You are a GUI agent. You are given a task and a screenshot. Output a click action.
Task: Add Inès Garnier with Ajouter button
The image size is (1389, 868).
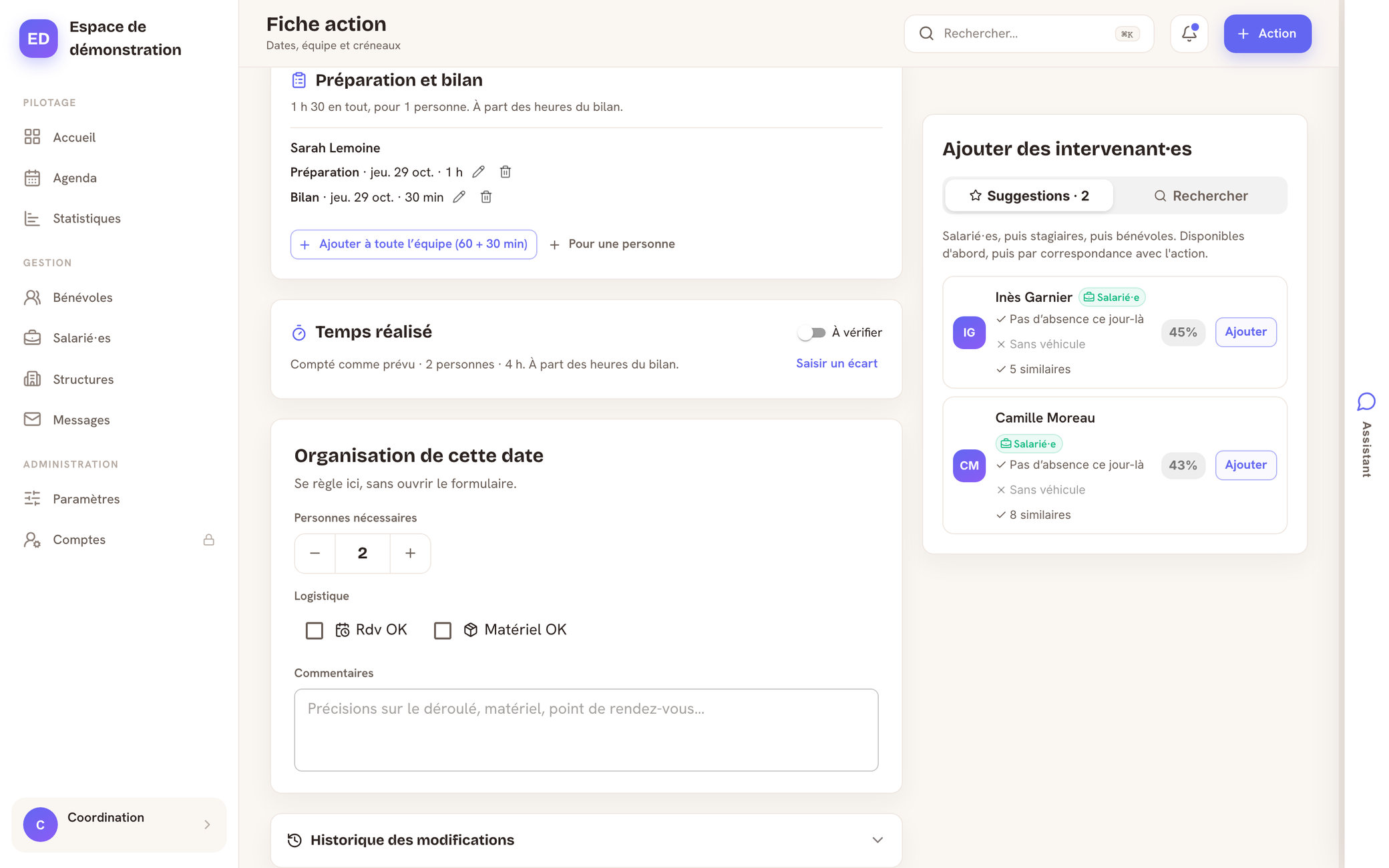point(1245,332)
